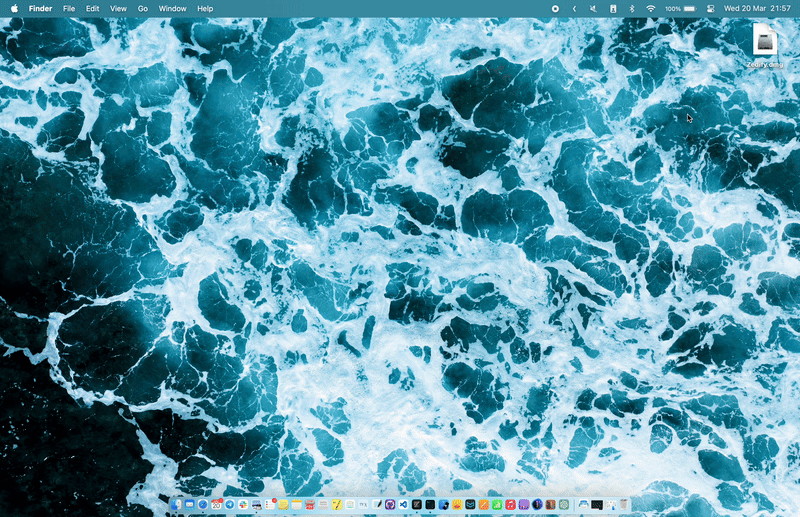The width and height of the screenshot is (800, 517).
Task: Select the Zedify.dmg file on desktop
Action: click(x=764, y=44)
